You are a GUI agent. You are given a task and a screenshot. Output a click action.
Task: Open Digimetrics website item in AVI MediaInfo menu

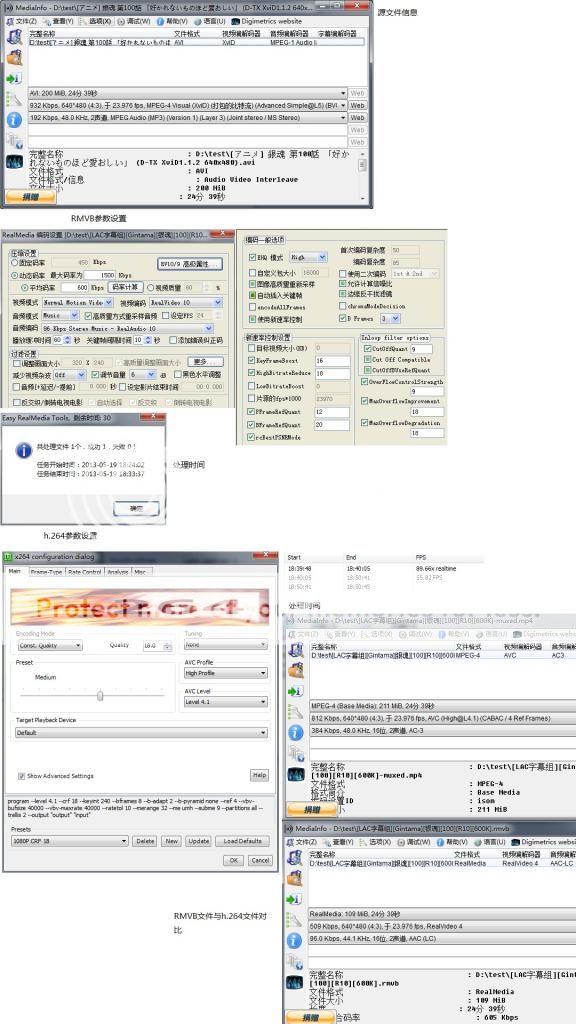[x=266, y=21]
